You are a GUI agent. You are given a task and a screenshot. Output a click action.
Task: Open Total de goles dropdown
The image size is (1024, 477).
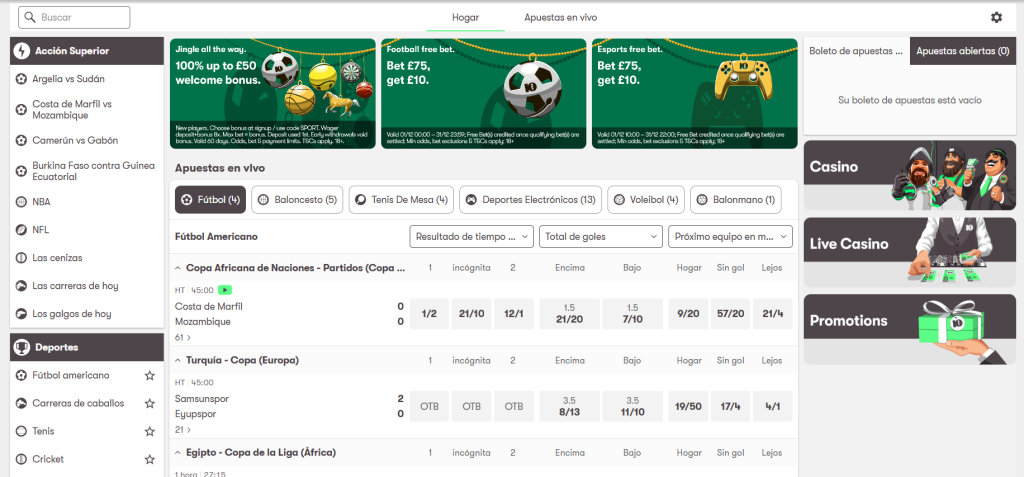601,237
